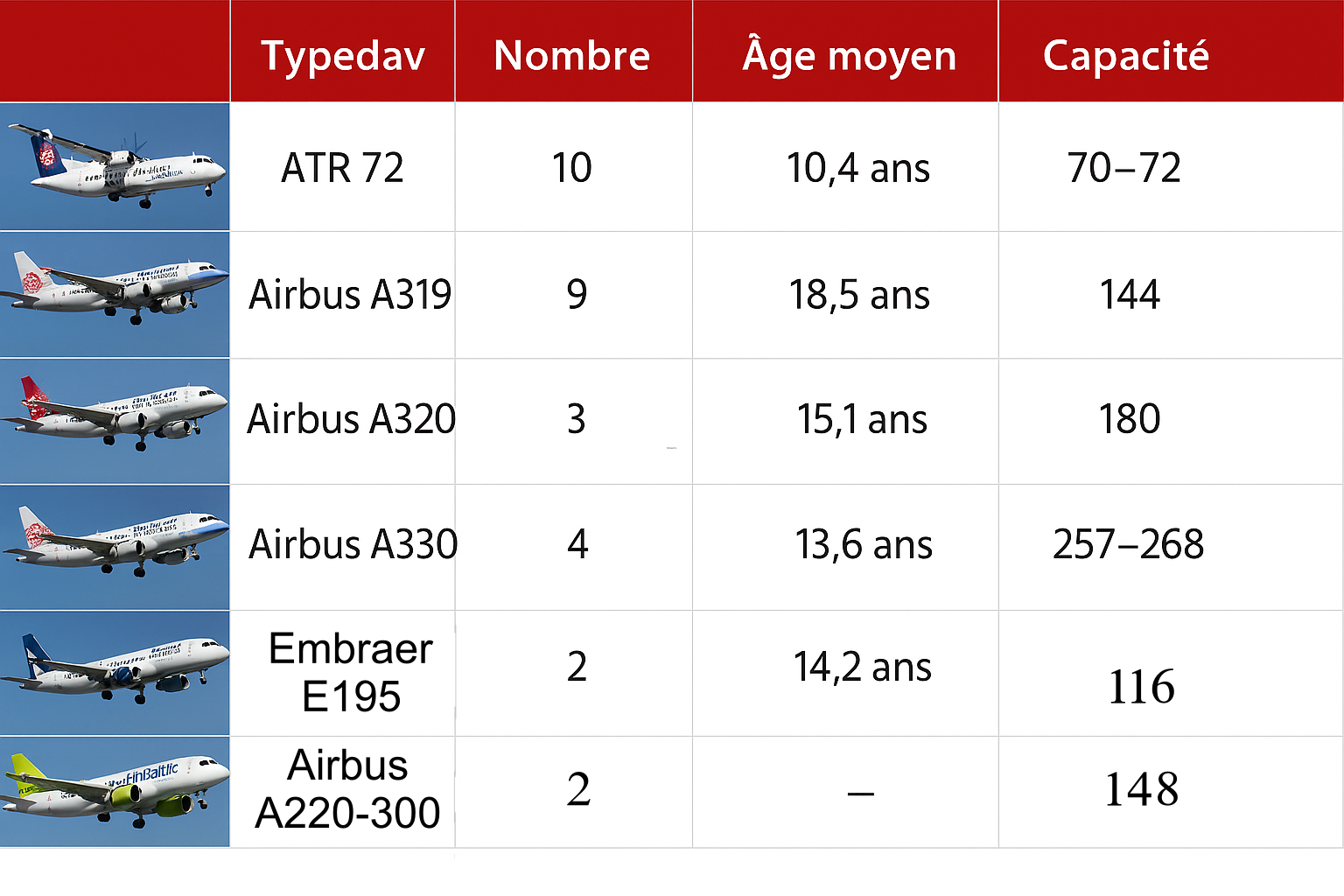Select the Capacité column header
This screenshot has height=896, width=1344.
point(1126,55)
